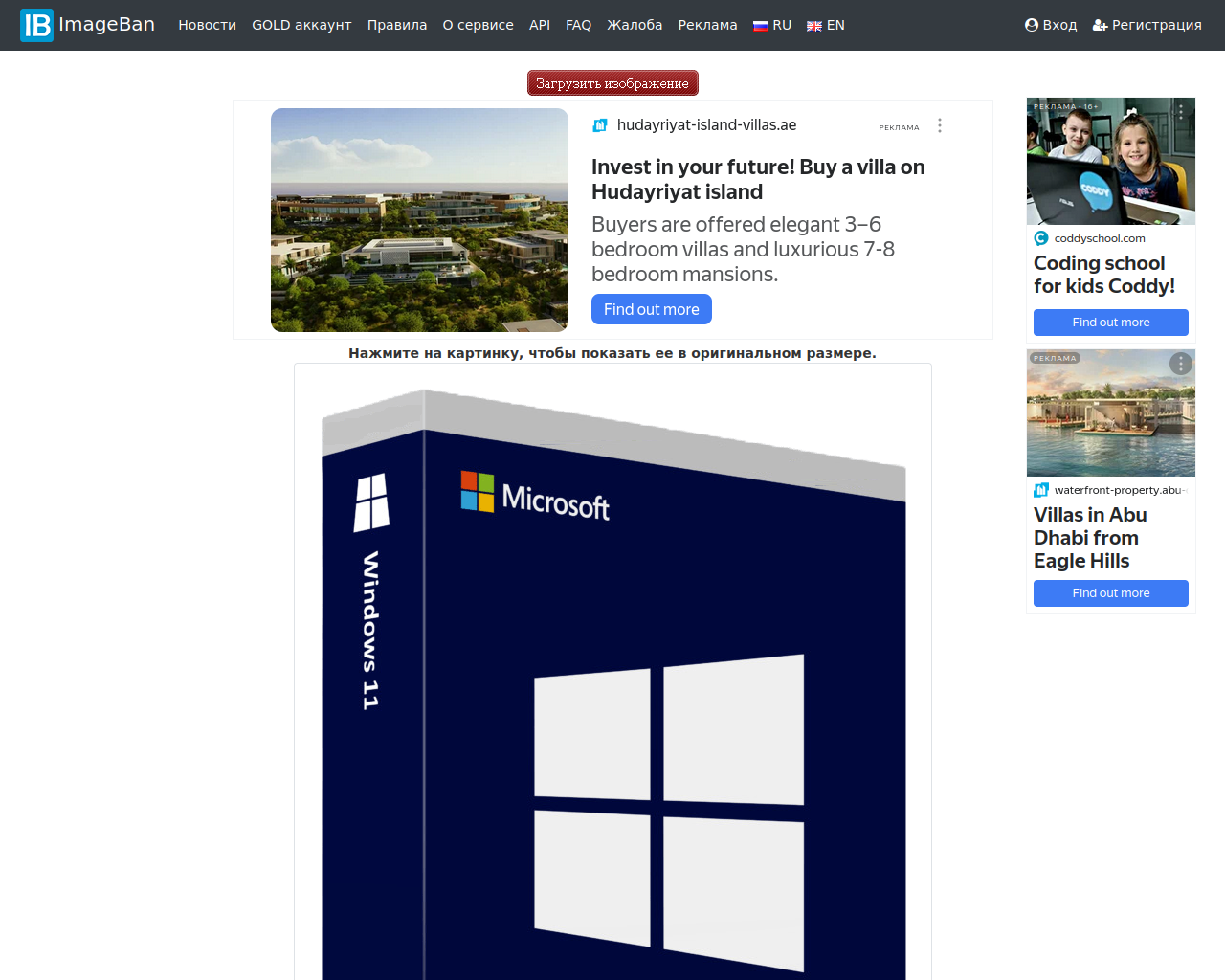Go to the Правила page
Image resolution: width=1225 pixels, height=980 pixels.
pyautogui.click(x=397, y=25)
